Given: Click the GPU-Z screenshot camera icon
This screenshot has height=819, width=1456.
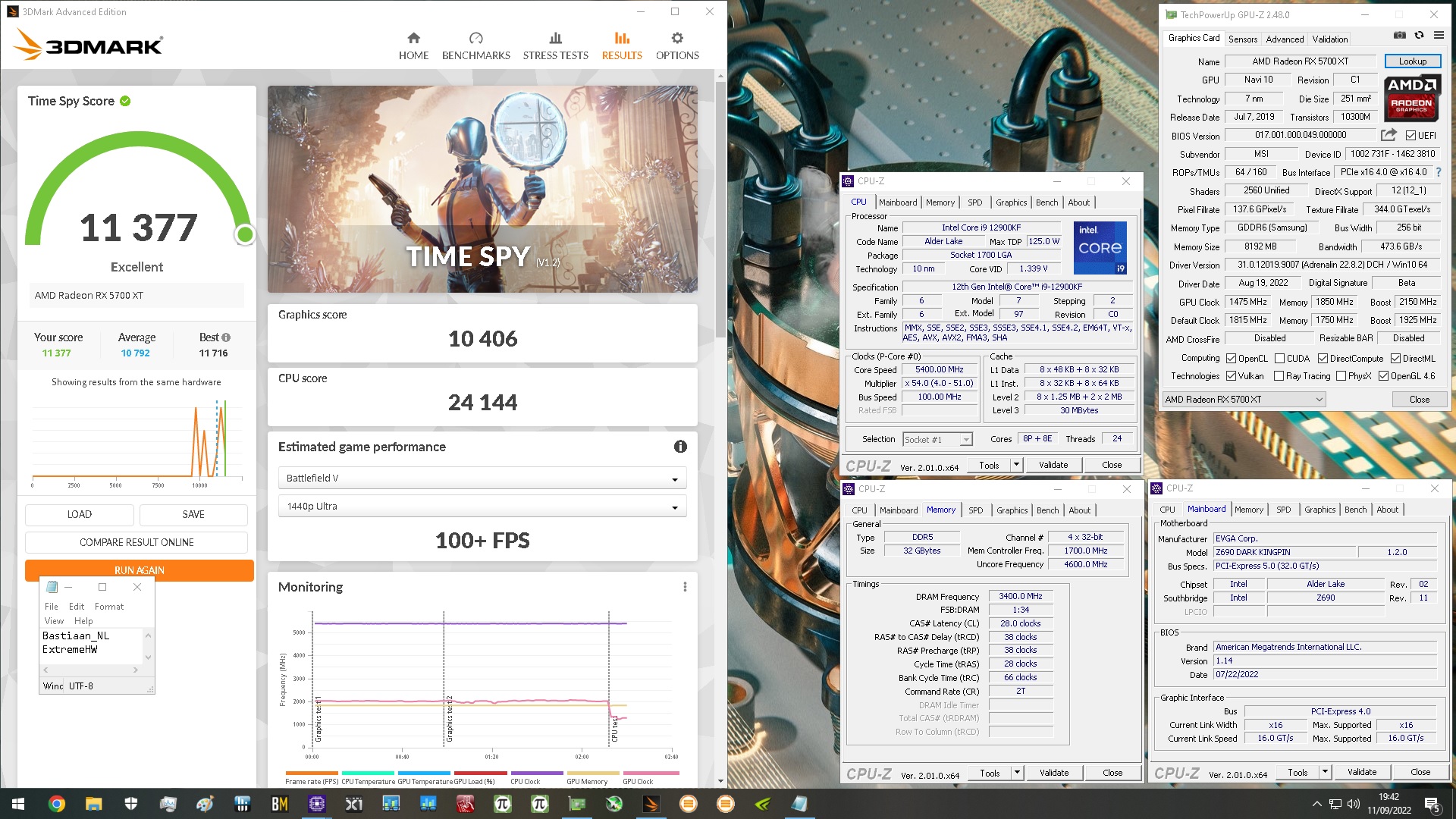Looking at the screenshot, I should (x=1400, y=35).
